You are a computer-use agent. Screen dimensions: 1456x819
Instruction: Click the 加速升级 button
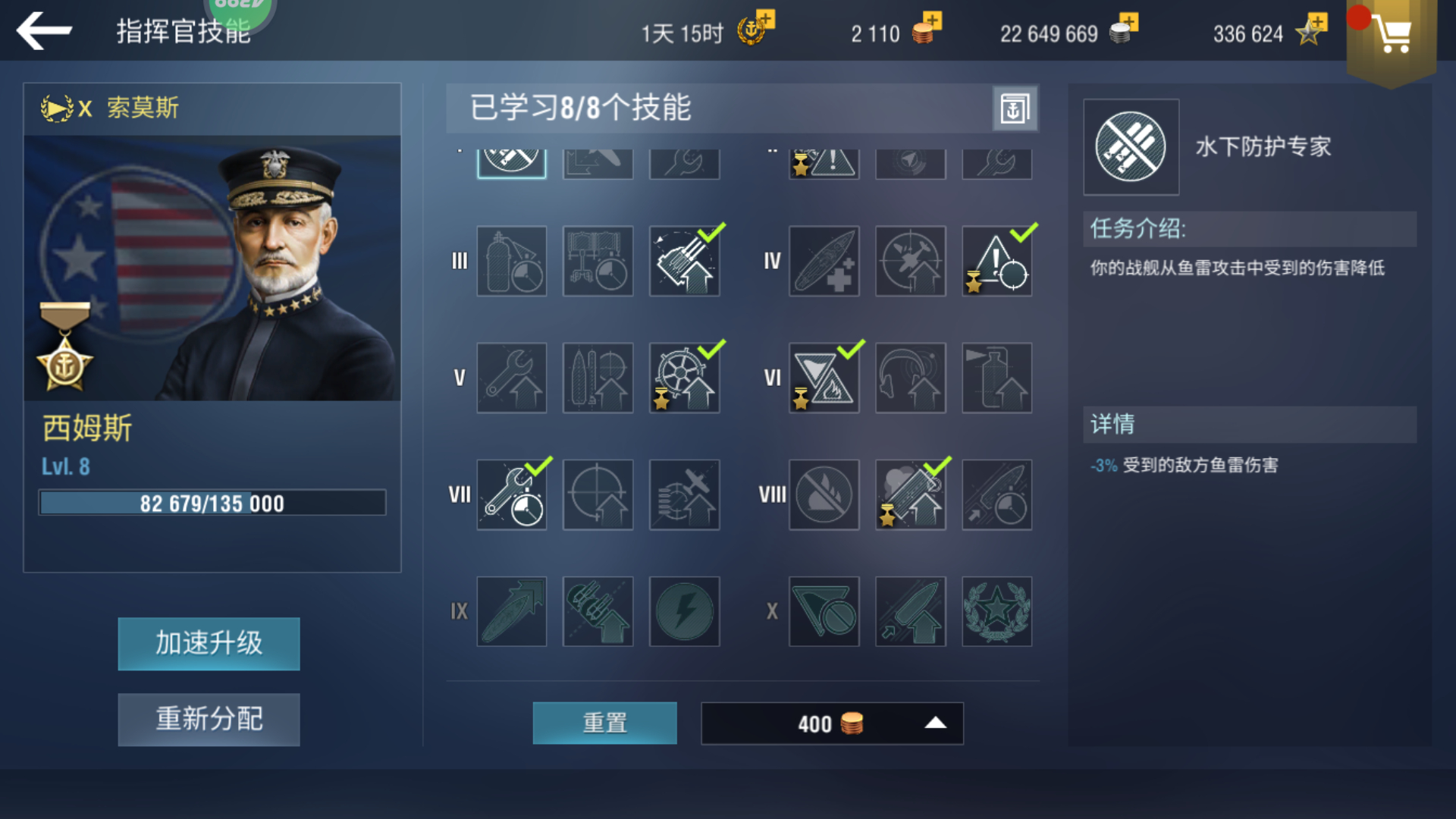point(209,644)
